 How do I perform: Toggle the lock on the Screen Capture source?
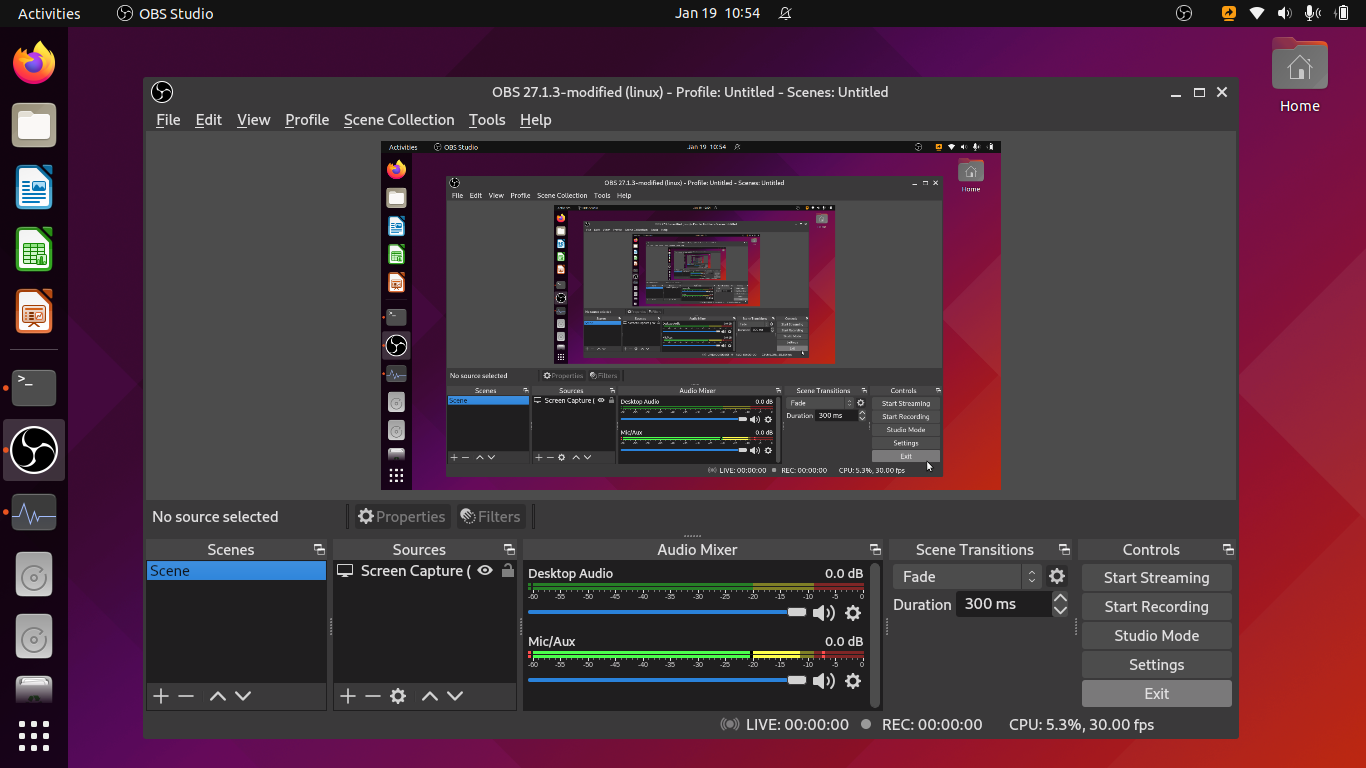[508, 571]
